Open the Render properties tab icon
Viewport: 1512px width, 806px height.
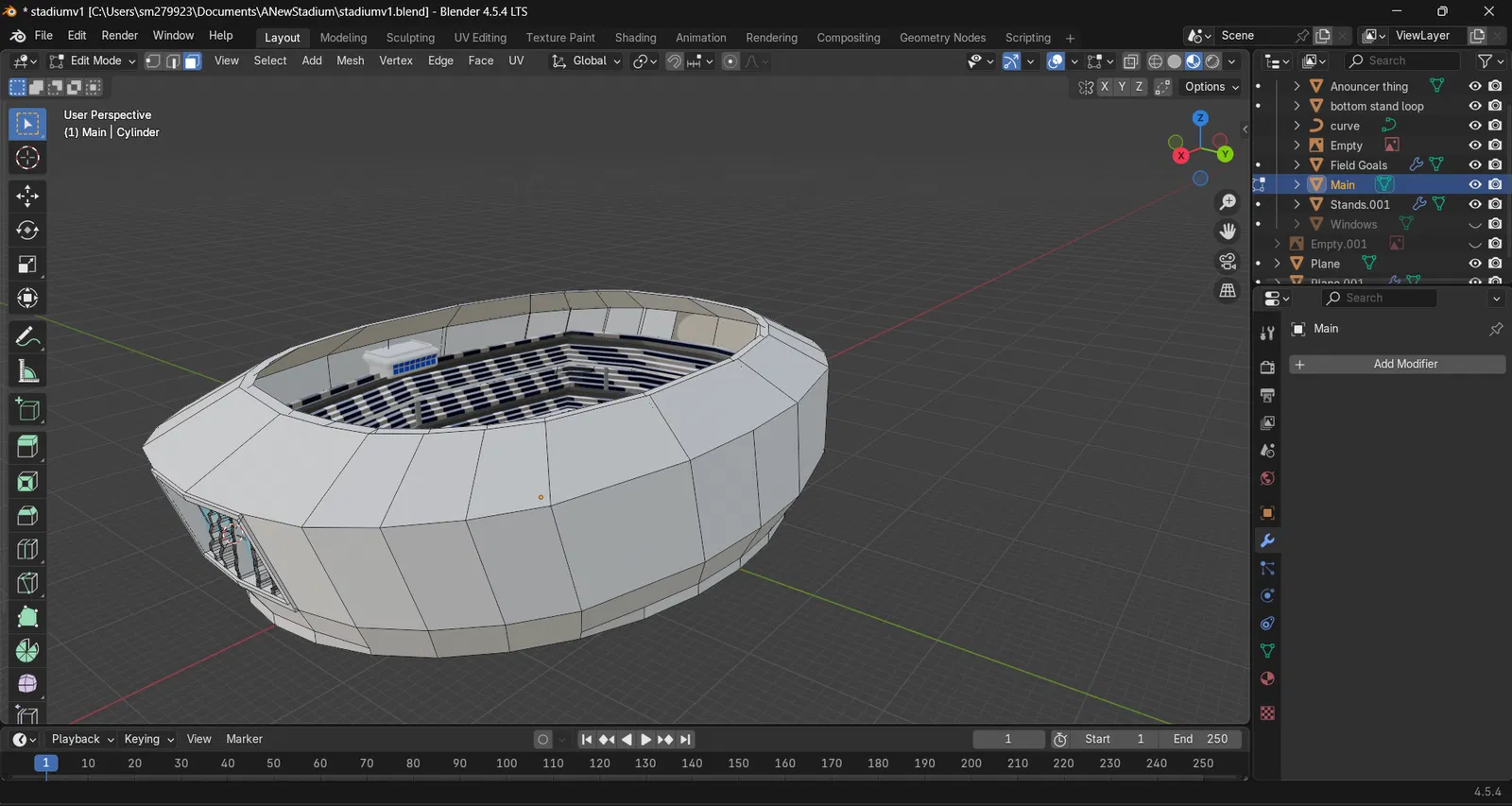[1267, 368]
